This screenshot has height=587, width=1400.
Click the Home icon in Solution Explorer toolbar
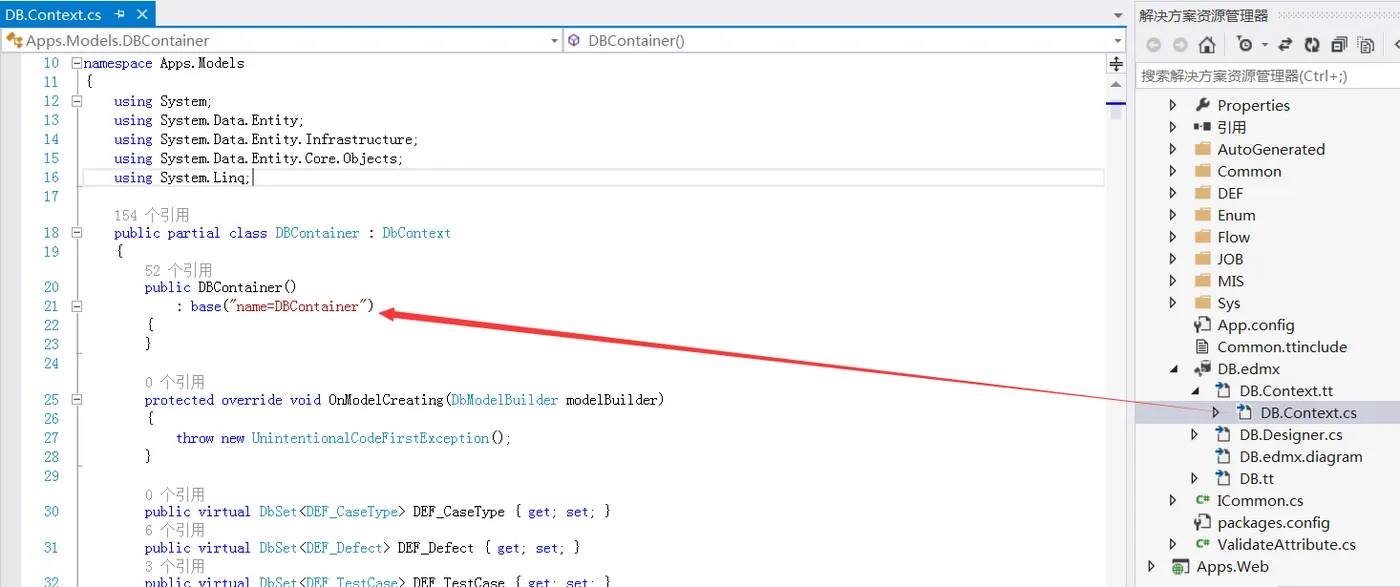[1207, 45]
